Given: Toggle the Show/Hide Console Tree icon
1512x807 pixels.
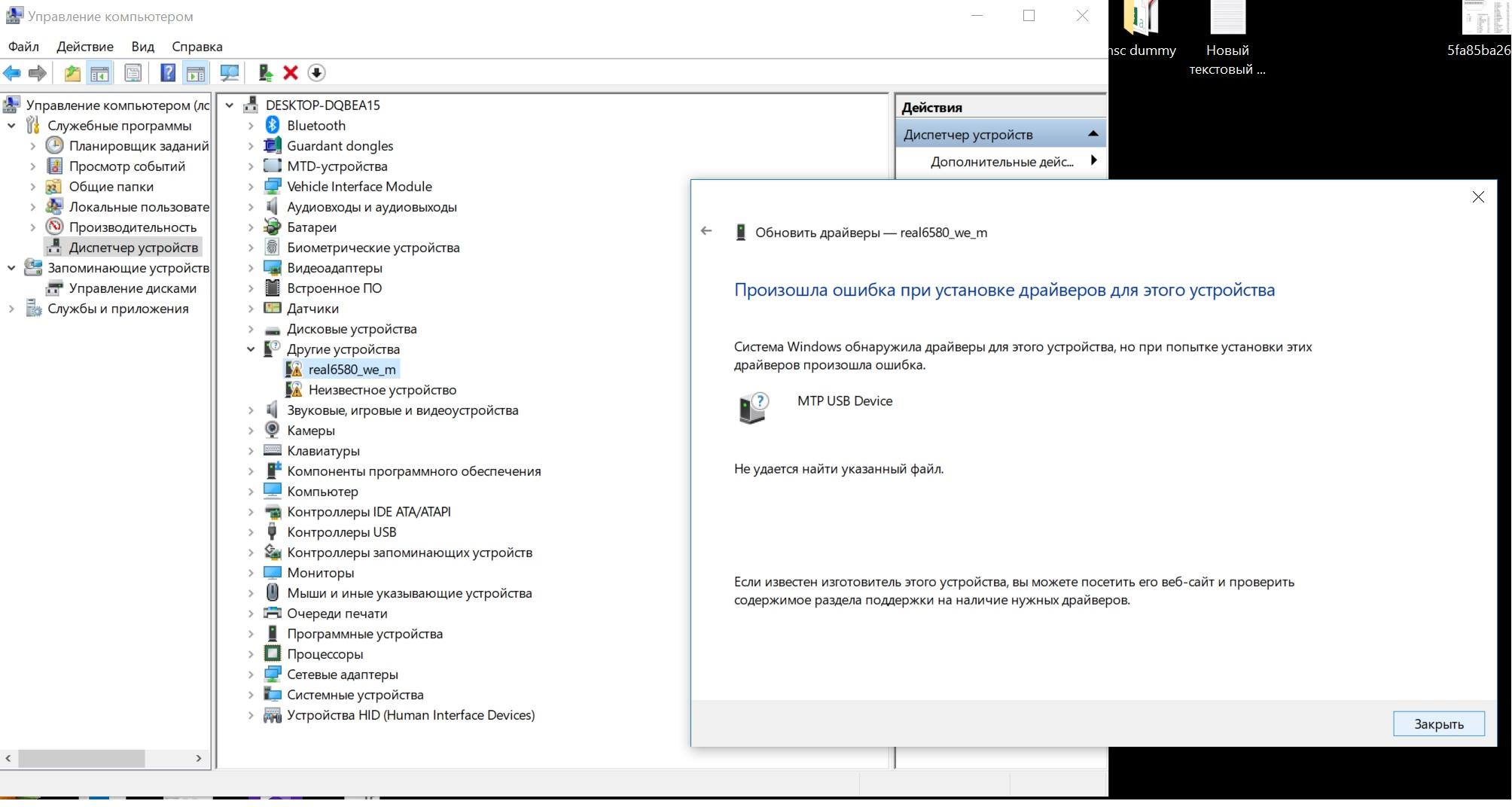Looking at the screenshot, I should click(x=99, y=73).
